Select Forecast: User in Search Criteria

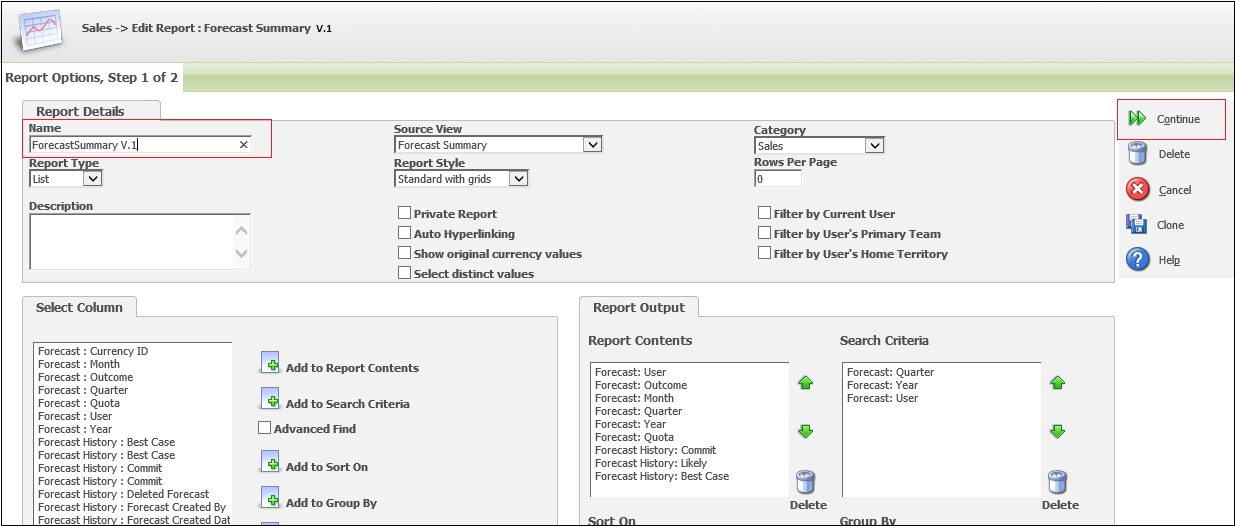(882, 398)
